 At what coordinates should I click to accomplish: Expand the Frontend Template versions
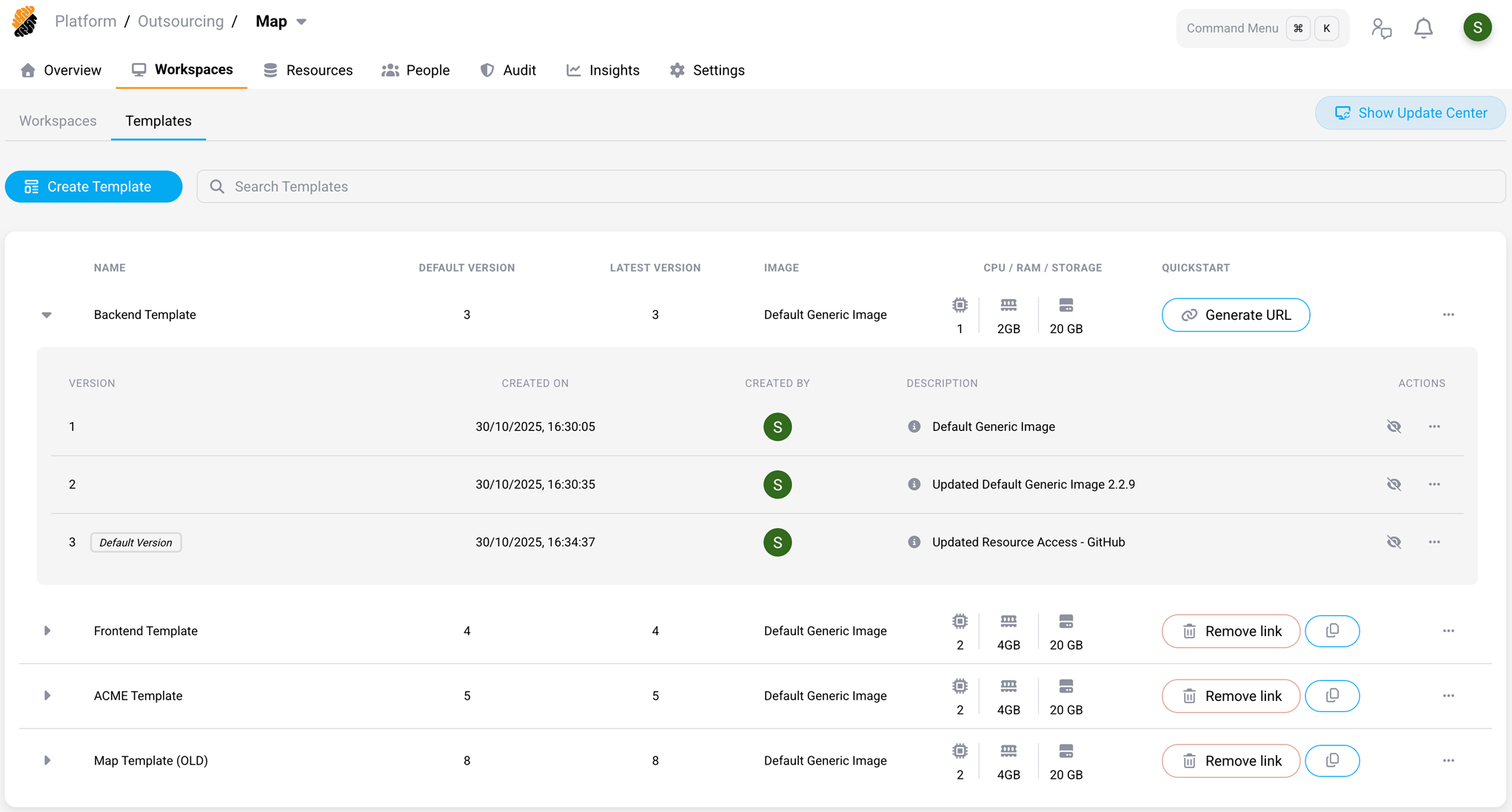47,631
